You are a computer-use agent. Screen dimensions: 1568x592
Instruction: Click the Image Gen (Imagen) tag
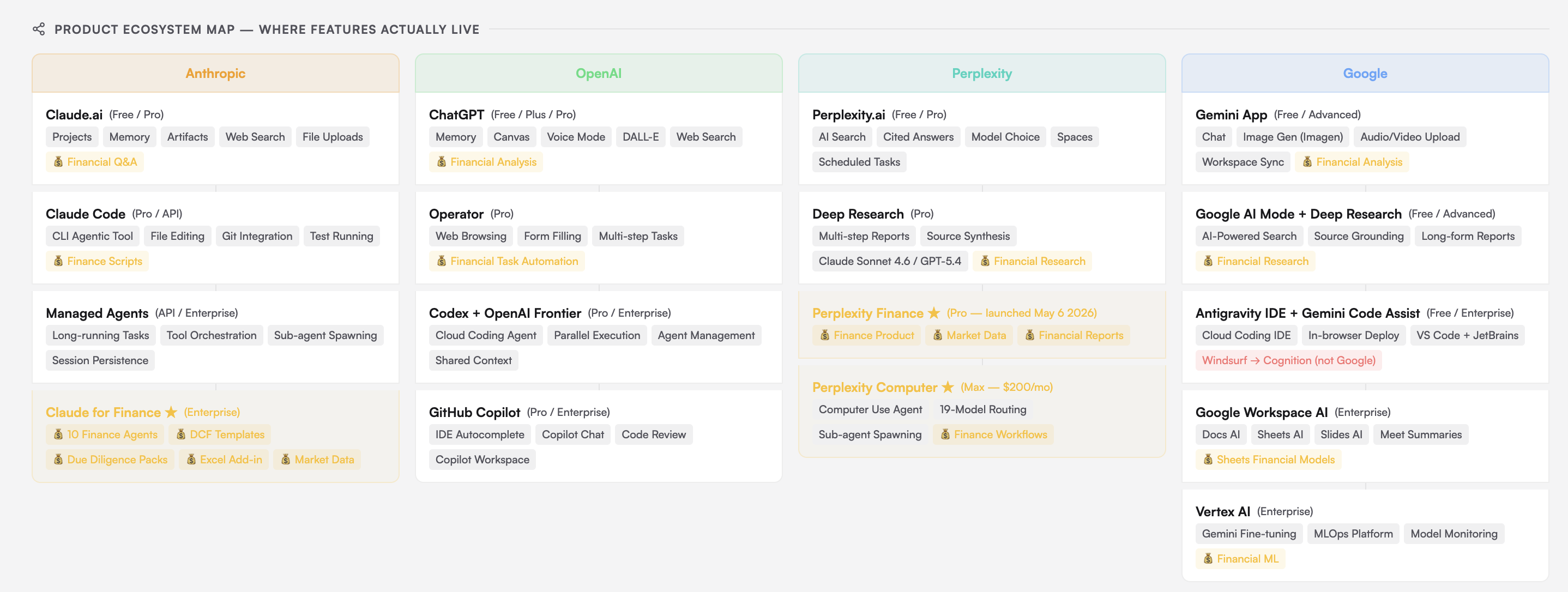(1293, 137)
